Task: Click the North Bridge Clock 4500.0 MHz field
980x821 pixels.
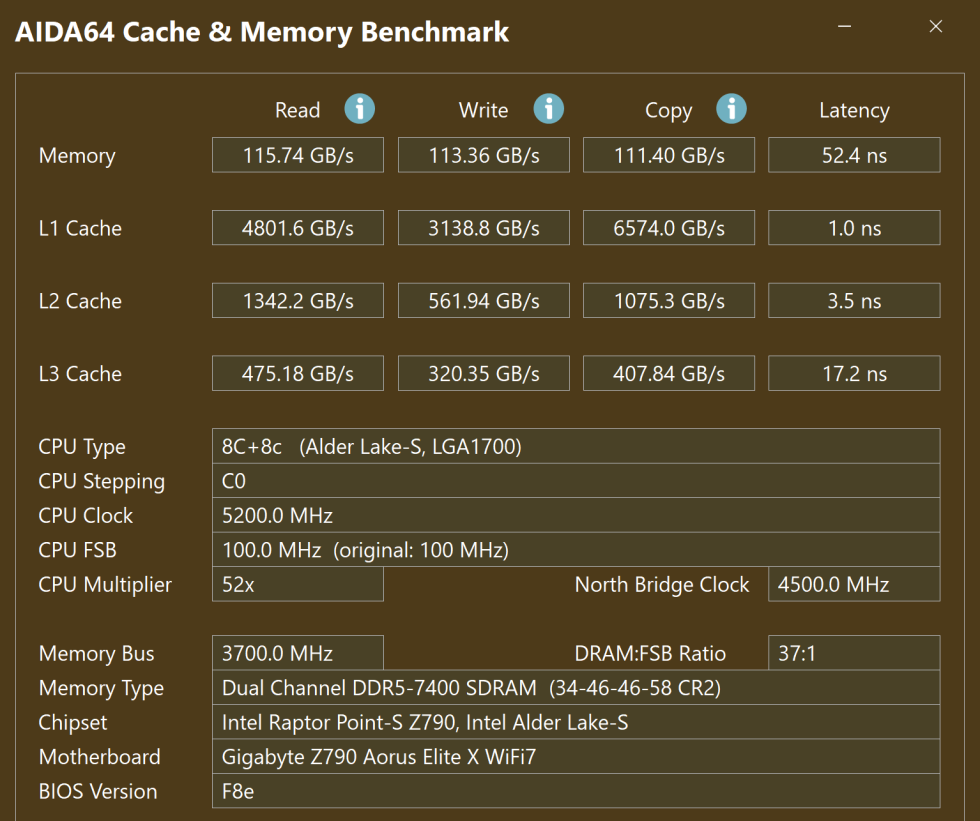Action: (854, 585)
